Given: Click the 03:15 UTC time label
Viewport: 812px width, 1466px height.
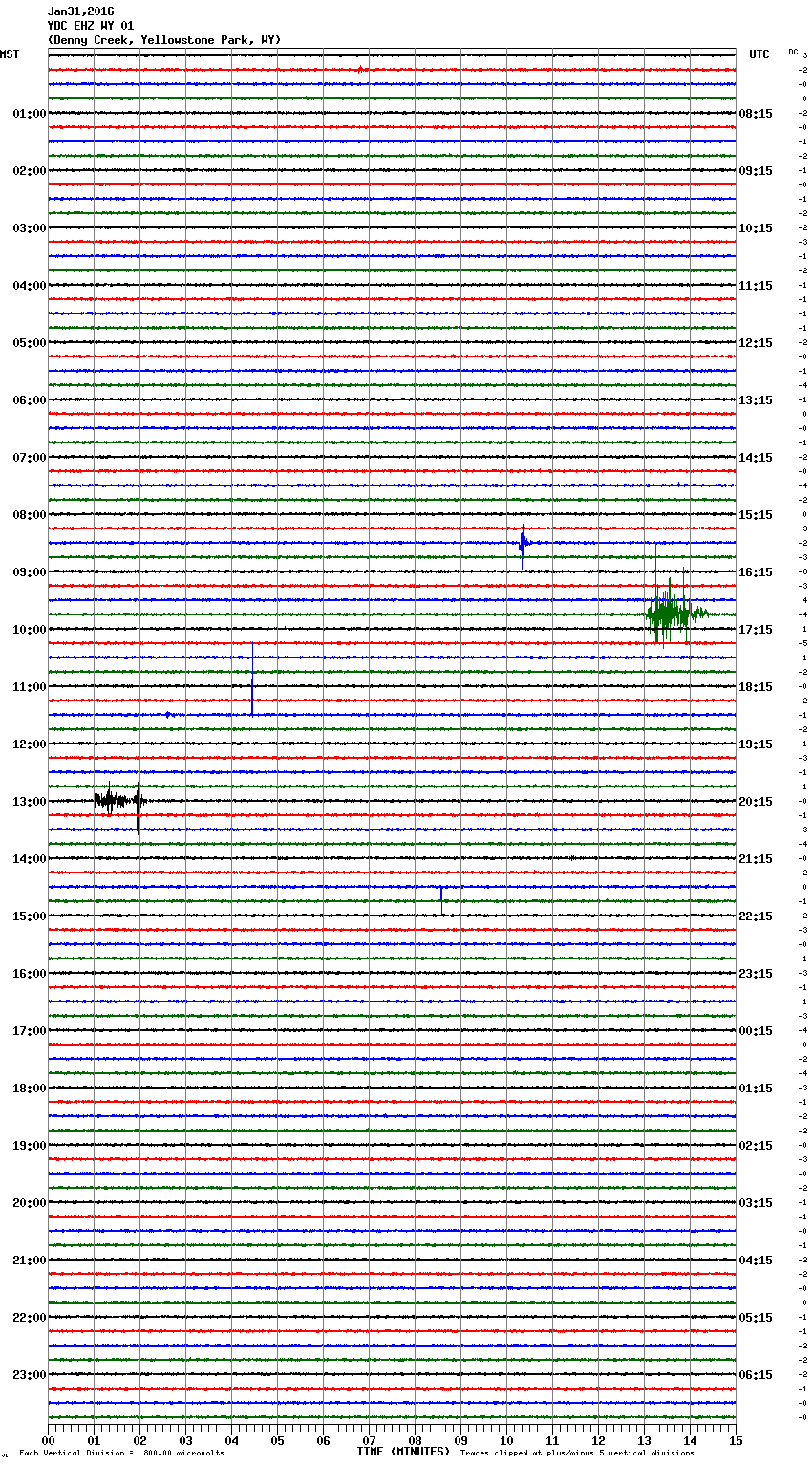Looking at the screenshot, I should pos(756,1203).
